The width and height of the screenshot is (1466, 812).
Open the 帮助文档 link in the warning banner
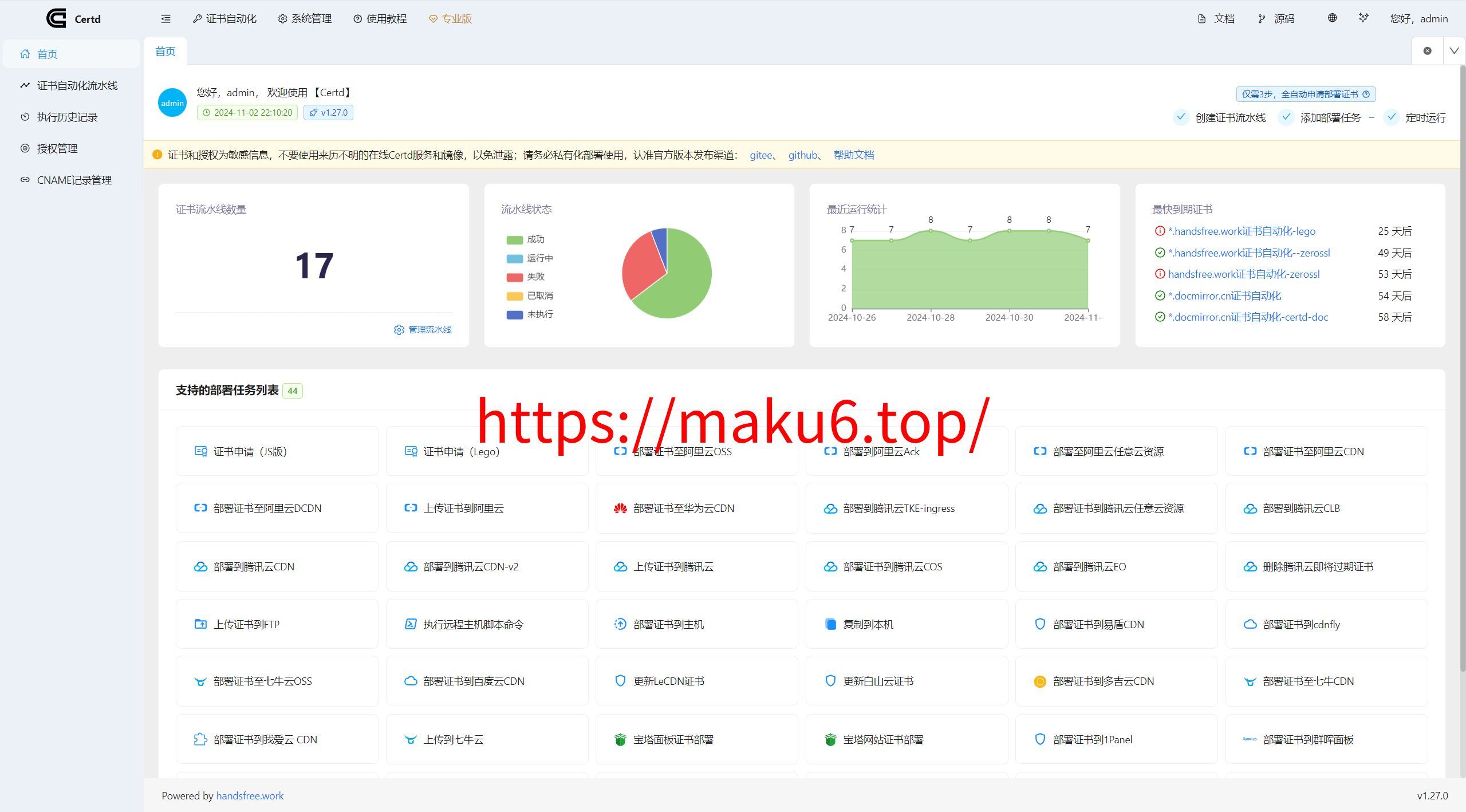(853, 155)
